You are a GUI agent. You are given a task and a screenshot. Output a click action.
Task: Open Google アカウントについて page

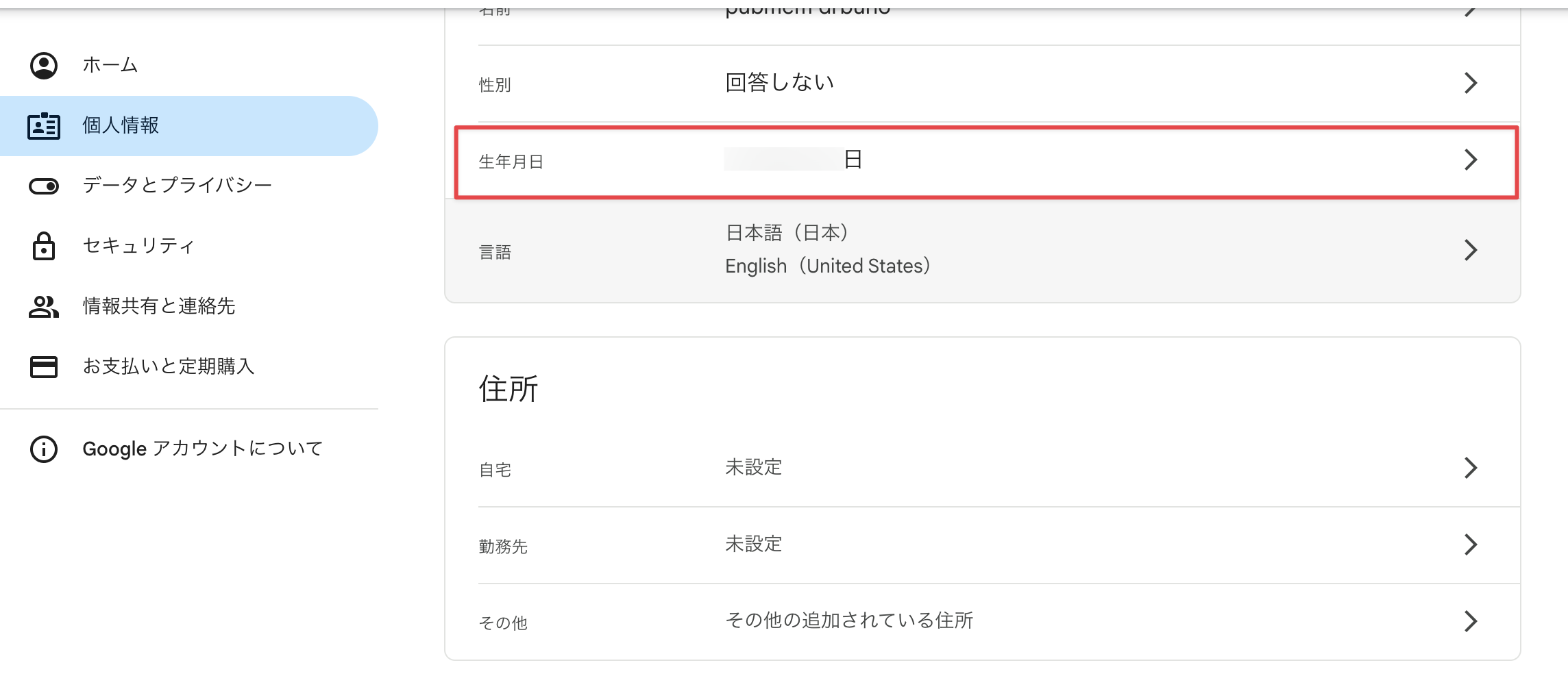click(x=189, y=449)
